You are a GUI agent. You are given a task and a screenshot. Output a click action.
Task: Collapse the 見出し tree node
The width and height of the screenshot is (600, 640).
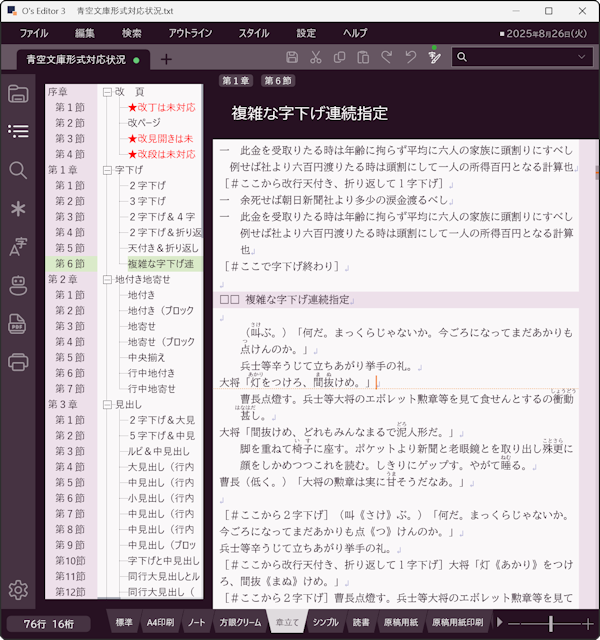(x=107, y=404)
